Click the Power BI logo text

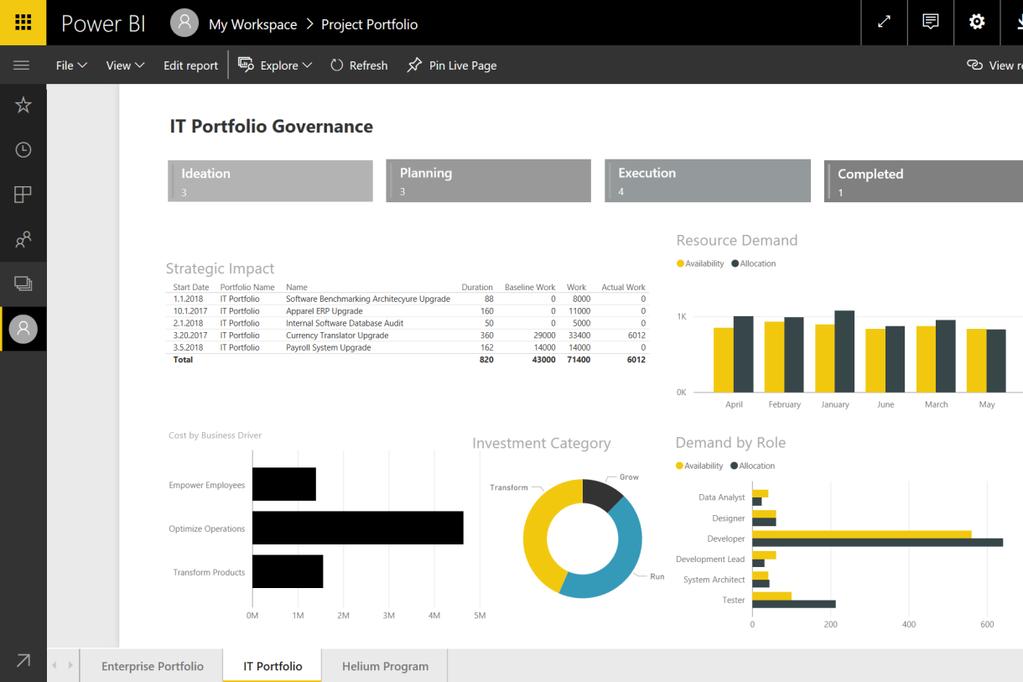tap(103, 23)
